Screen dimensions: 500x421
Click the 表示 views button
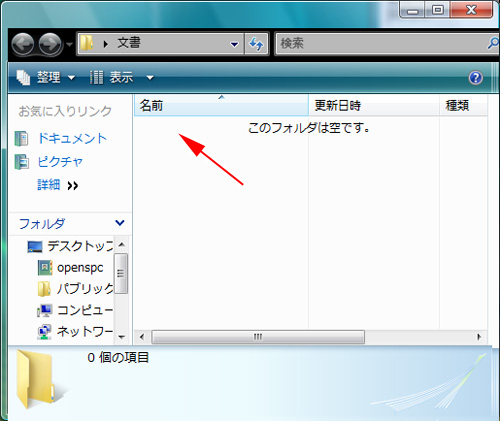pyautogui.click(x=112, y=78)
